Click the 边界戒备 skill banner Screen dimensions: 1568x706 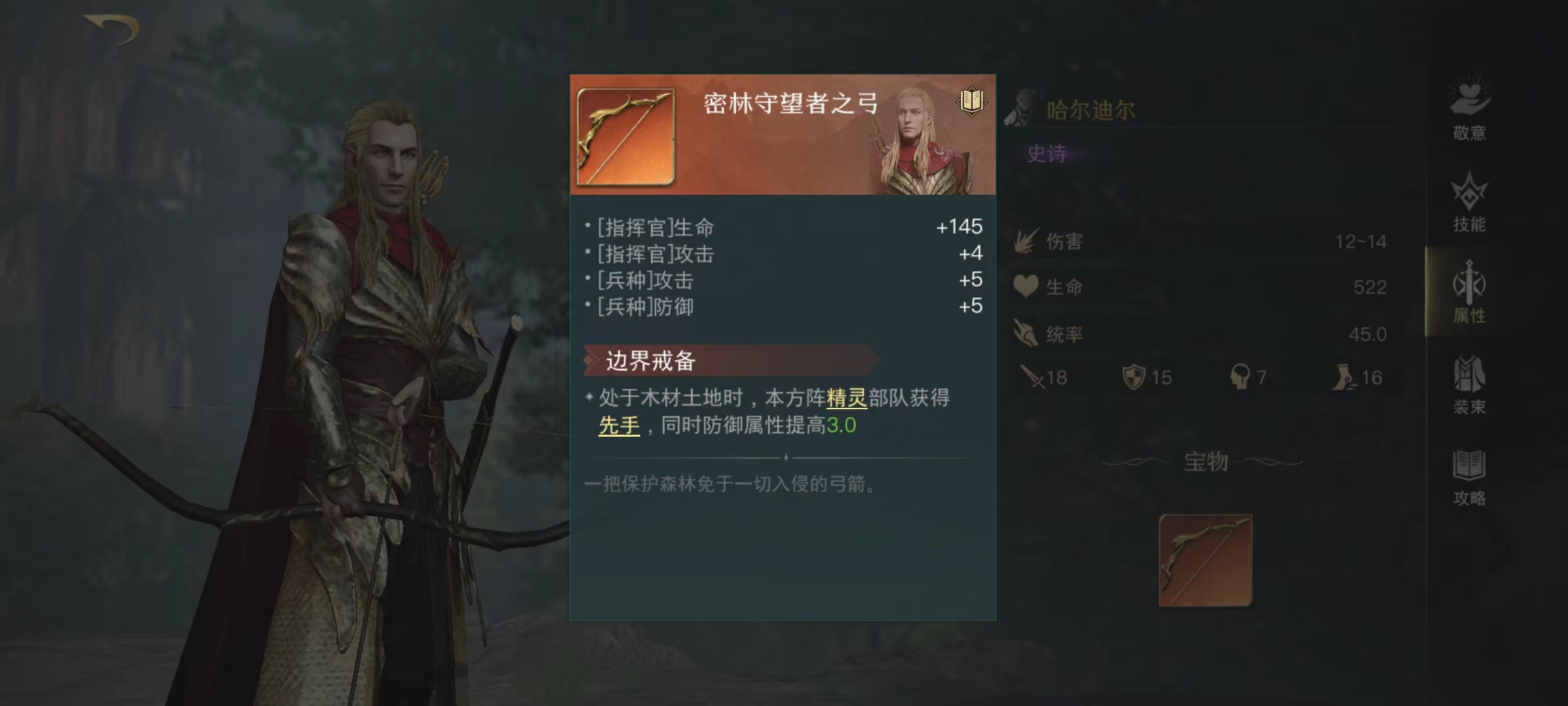pos(731,360)
